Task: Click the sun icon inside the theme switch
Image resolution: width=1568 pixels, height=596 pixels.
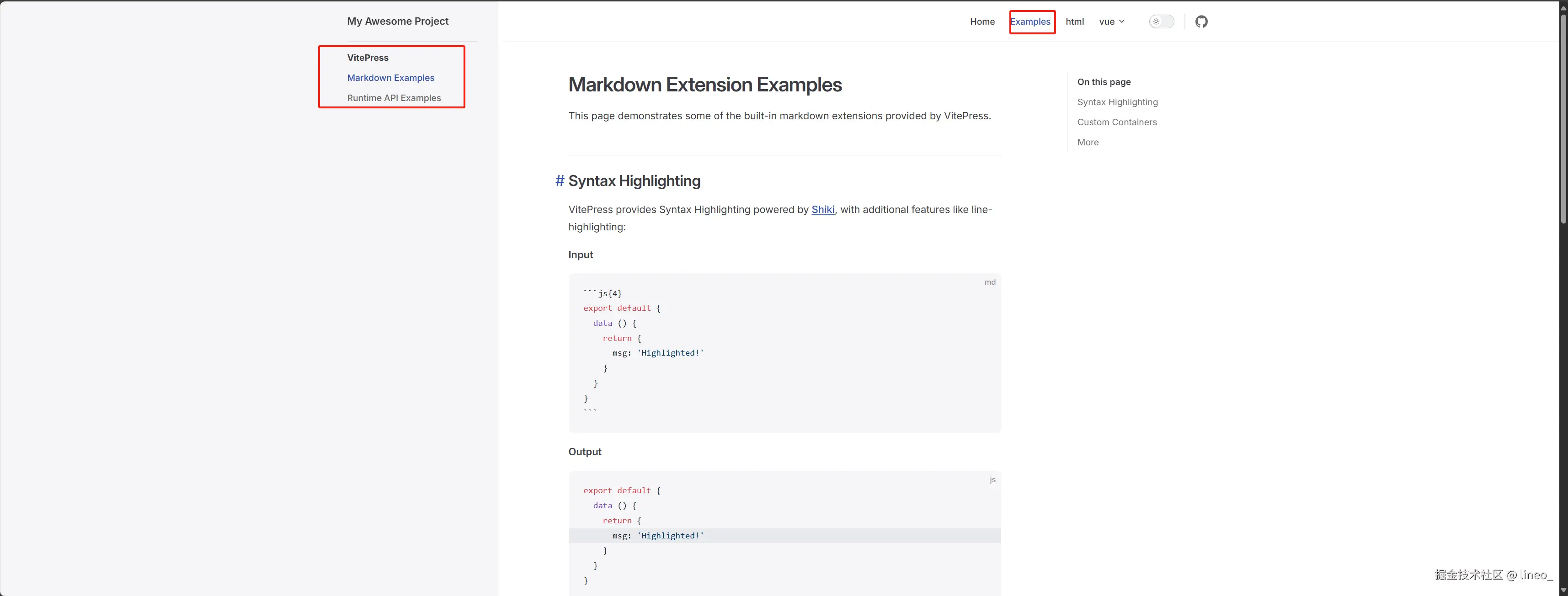Action: [x=1156, y=22]
